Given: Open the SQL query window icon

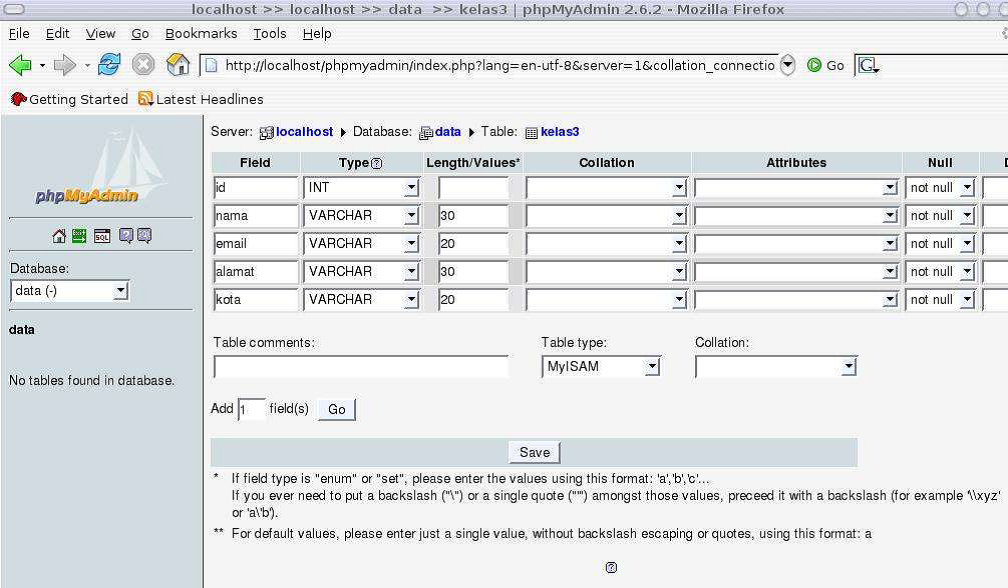Looking at the screenshot, I should [x=101, y=236].
